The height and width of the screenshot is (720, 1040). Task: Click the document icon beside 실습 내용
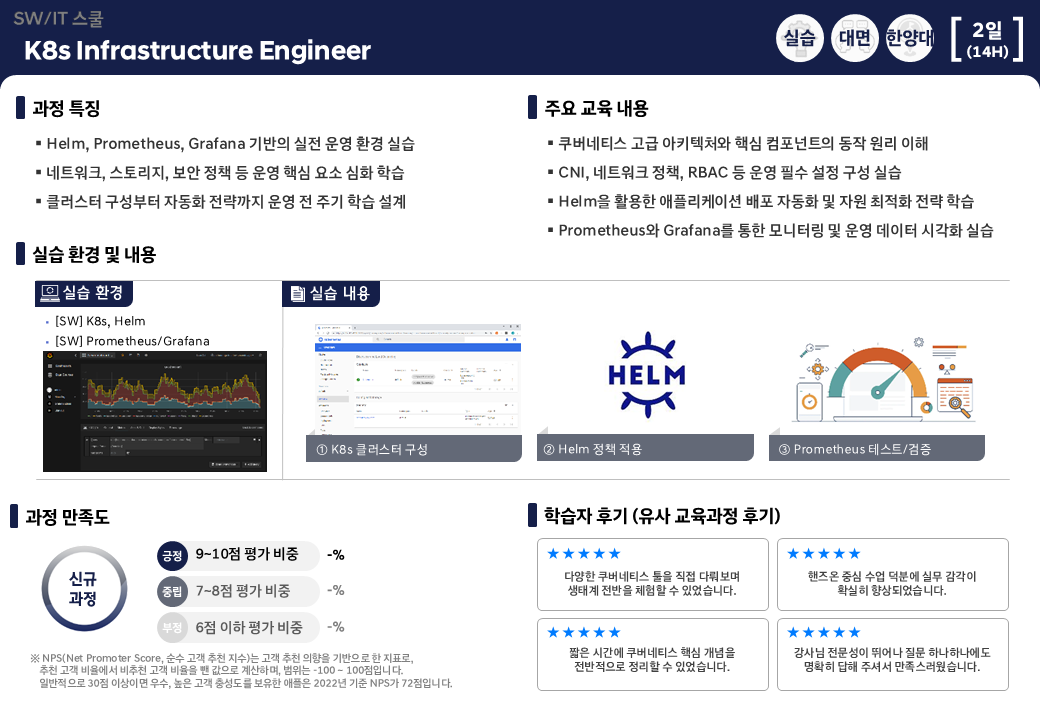pyautogui.click(x=298, y=294)
